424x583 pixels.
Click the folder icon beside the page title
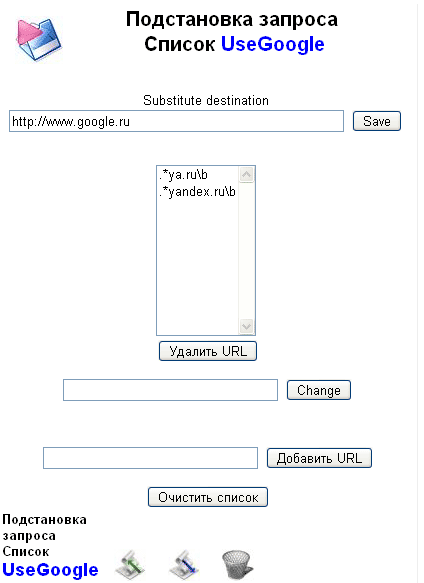click(39, 39)
